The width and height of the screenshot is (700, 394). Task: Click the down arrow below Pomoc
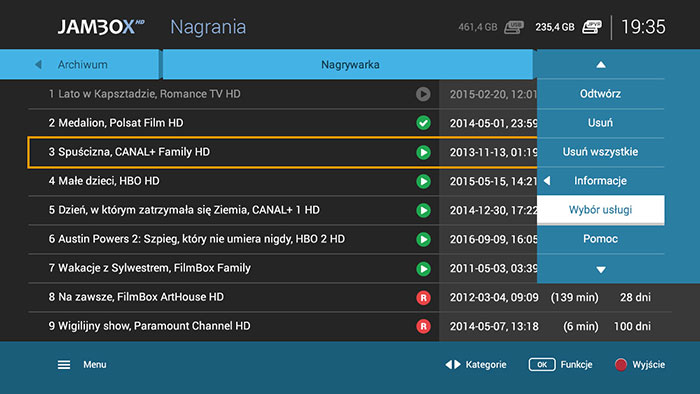click(x=601, y=270)
